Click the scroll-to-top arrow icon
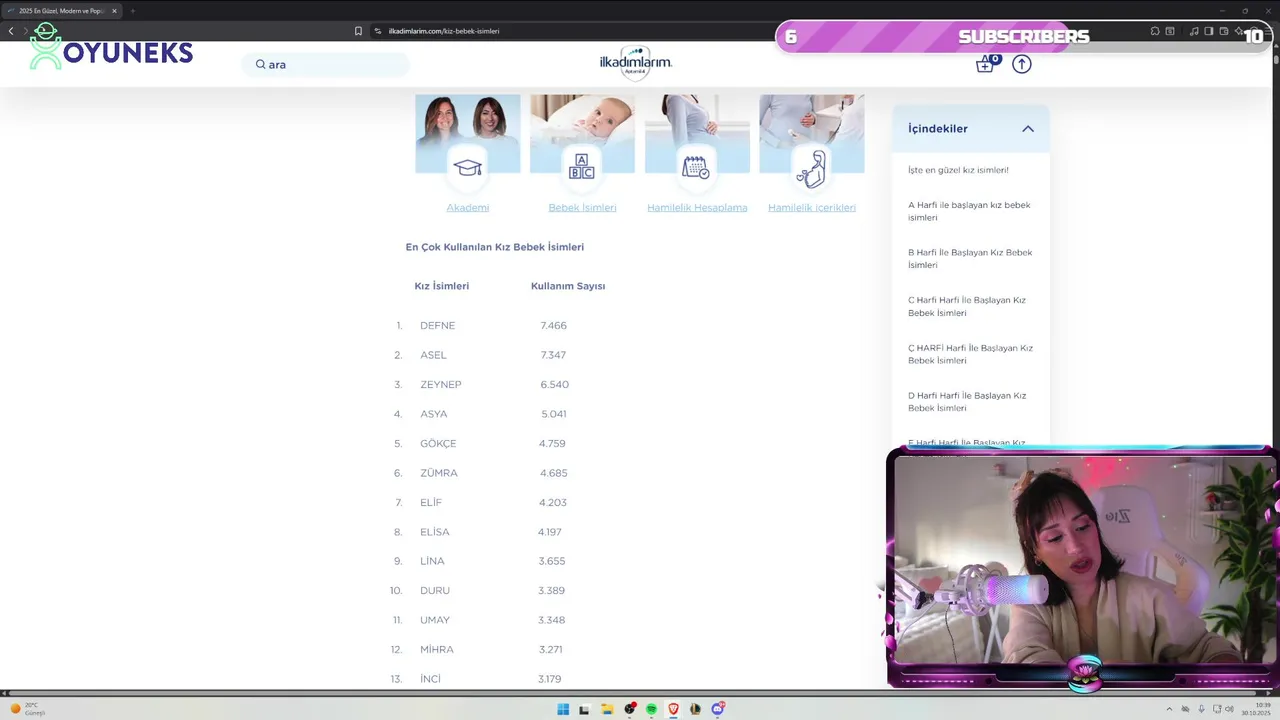The image size is (1280, 720). [x=1021, y=64]
